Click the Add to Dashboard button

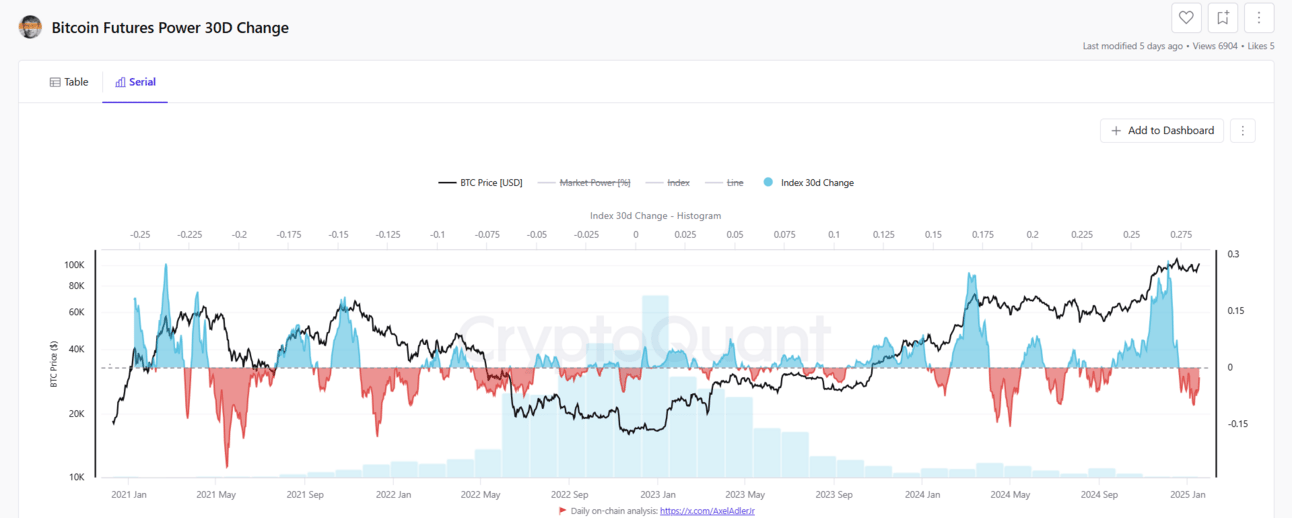1161,130
